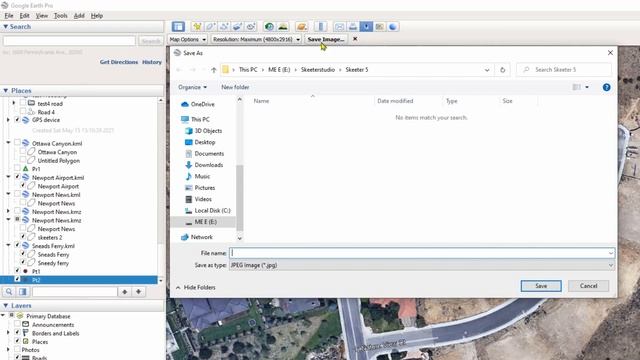Collapse the Places panel header
The image size is (640, 360).
6,91
